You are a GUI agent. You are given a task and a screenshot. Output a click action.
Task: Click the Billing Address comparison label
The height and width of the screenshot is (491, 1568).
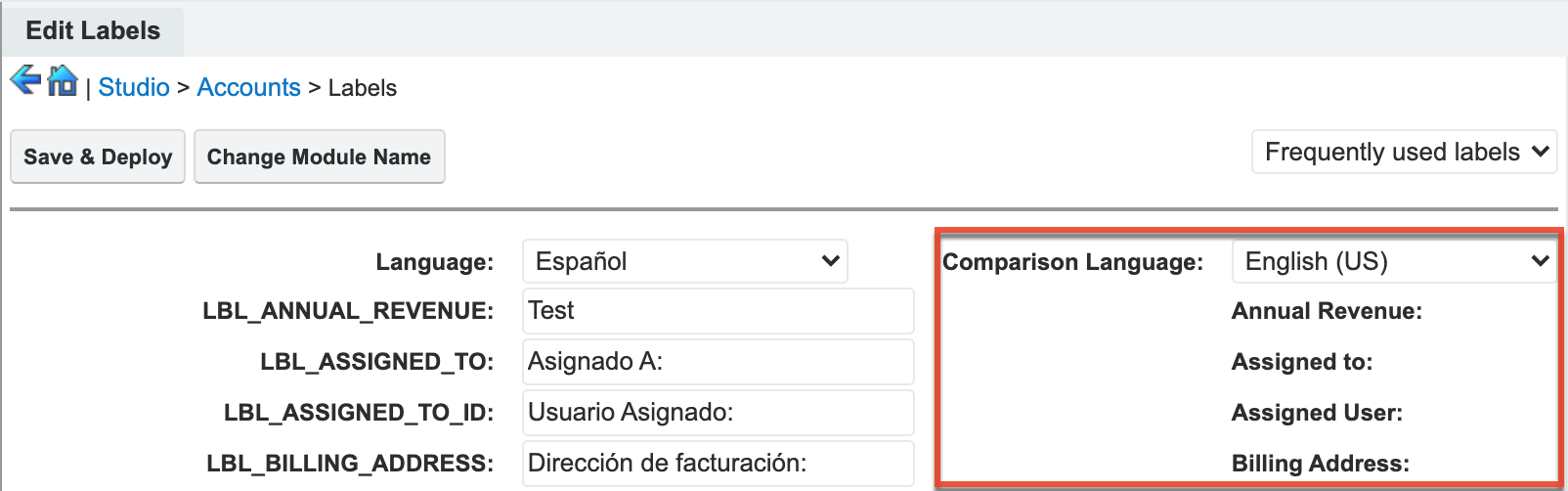tap(1321, 464)
